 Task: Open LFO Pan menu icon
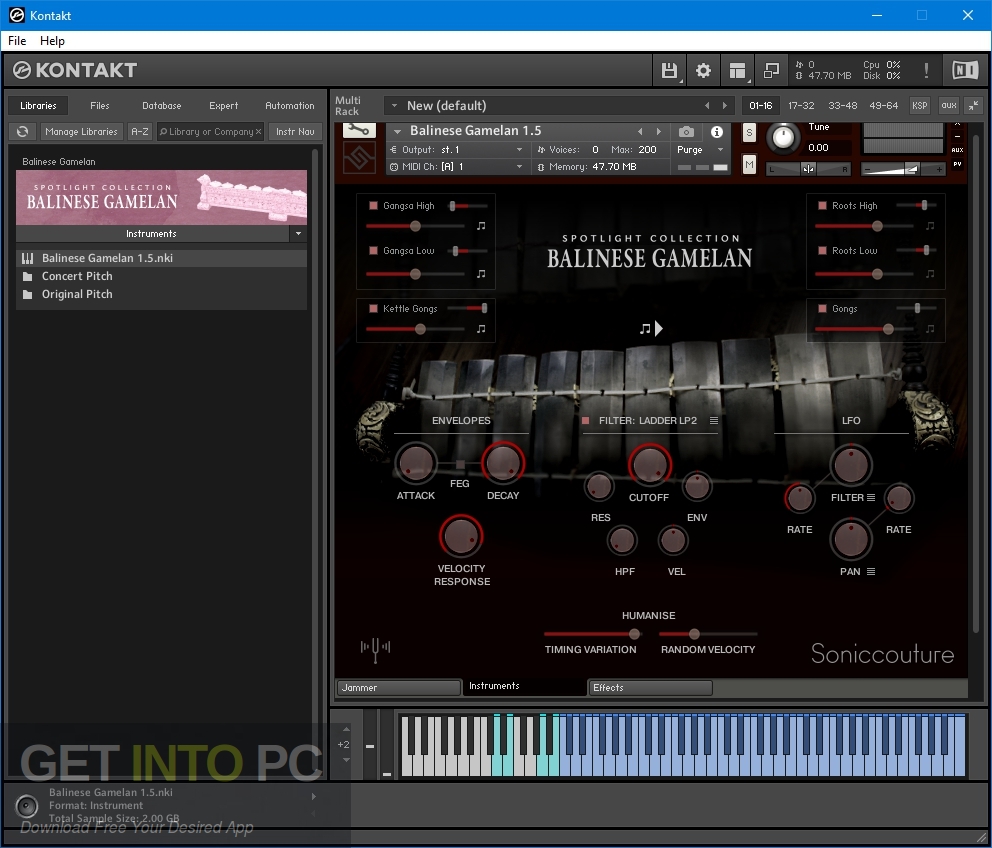click(871, 571)
